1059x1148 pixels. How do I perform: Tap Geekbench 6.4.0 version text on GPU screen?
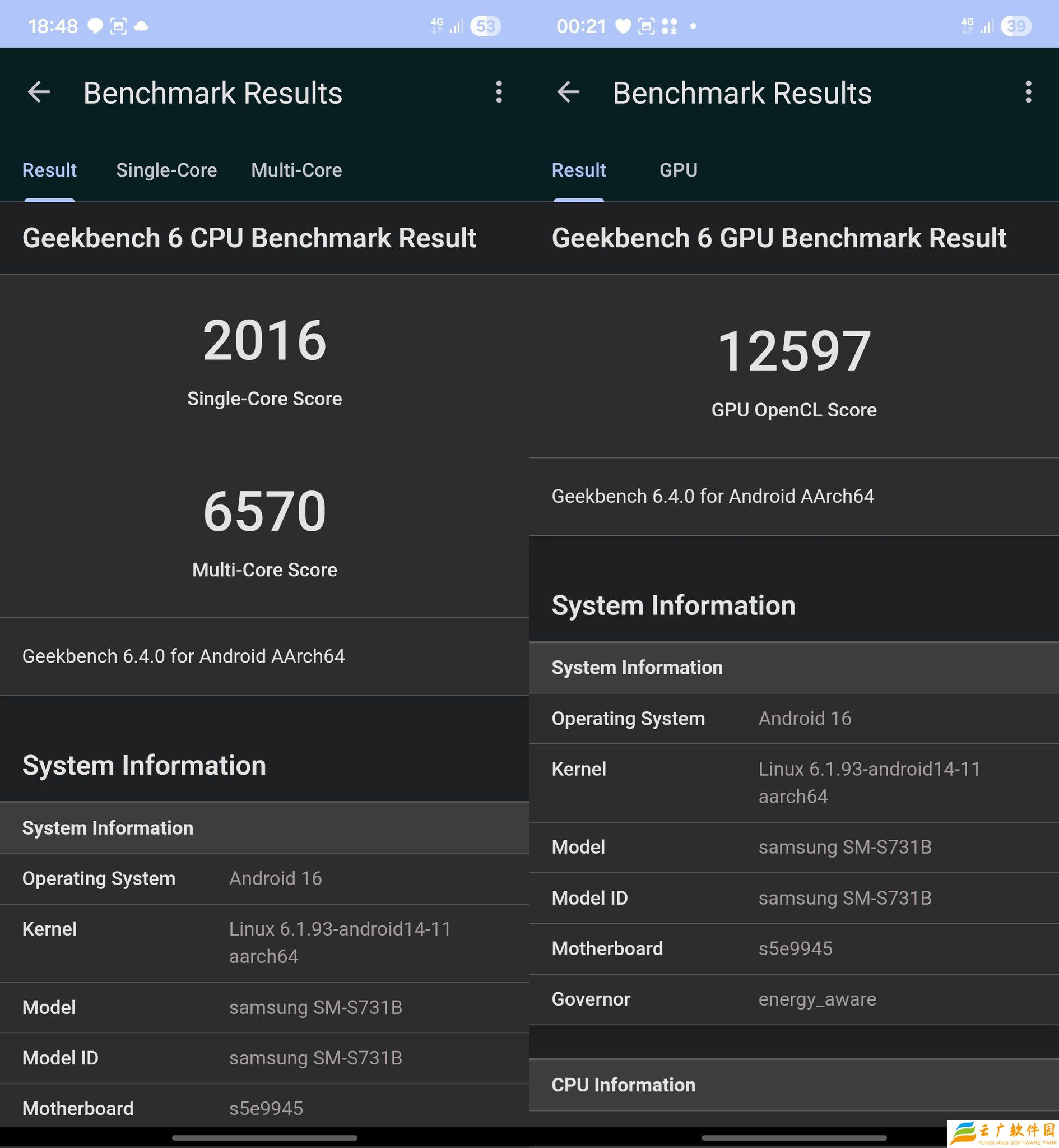click(x=713, y=496)
